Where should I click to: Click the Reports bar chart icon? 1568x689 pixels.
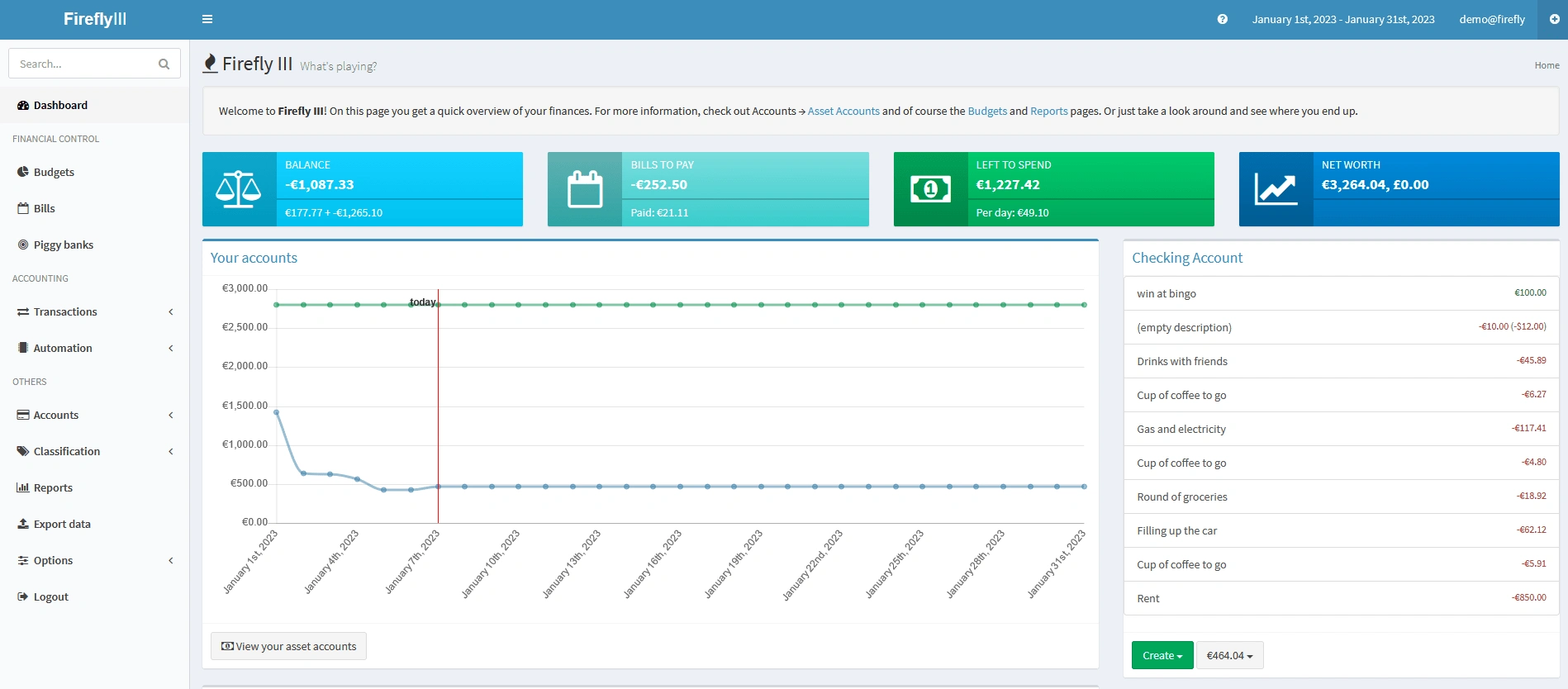coord(23,487)
